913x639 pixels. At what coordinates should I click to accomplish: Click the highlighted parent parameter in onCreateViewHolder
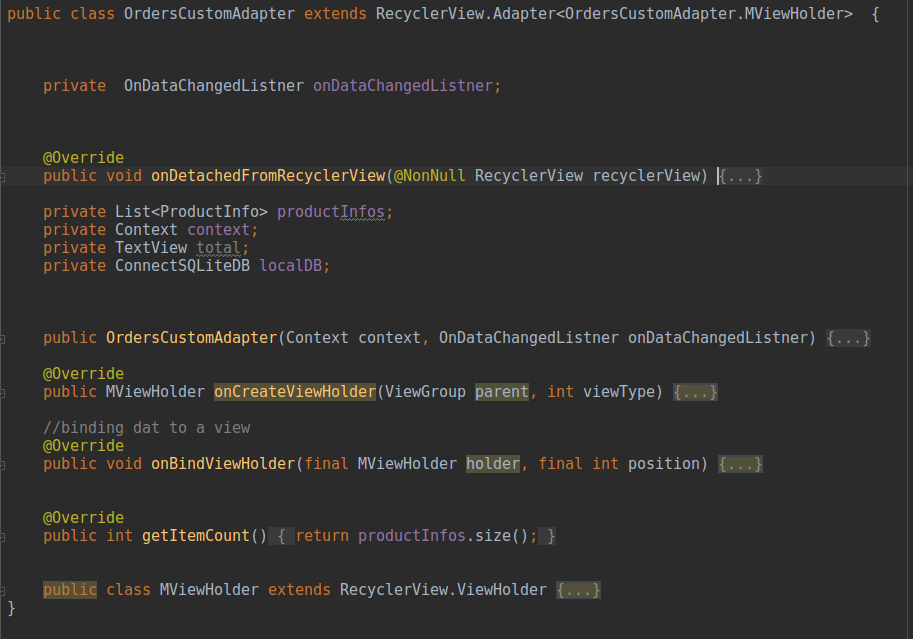(x=501, y=392)
